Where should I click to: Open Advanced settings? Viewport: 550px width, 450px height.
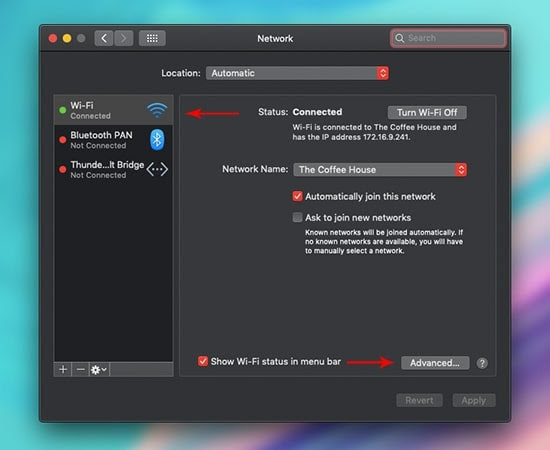(x=435, y=363)
